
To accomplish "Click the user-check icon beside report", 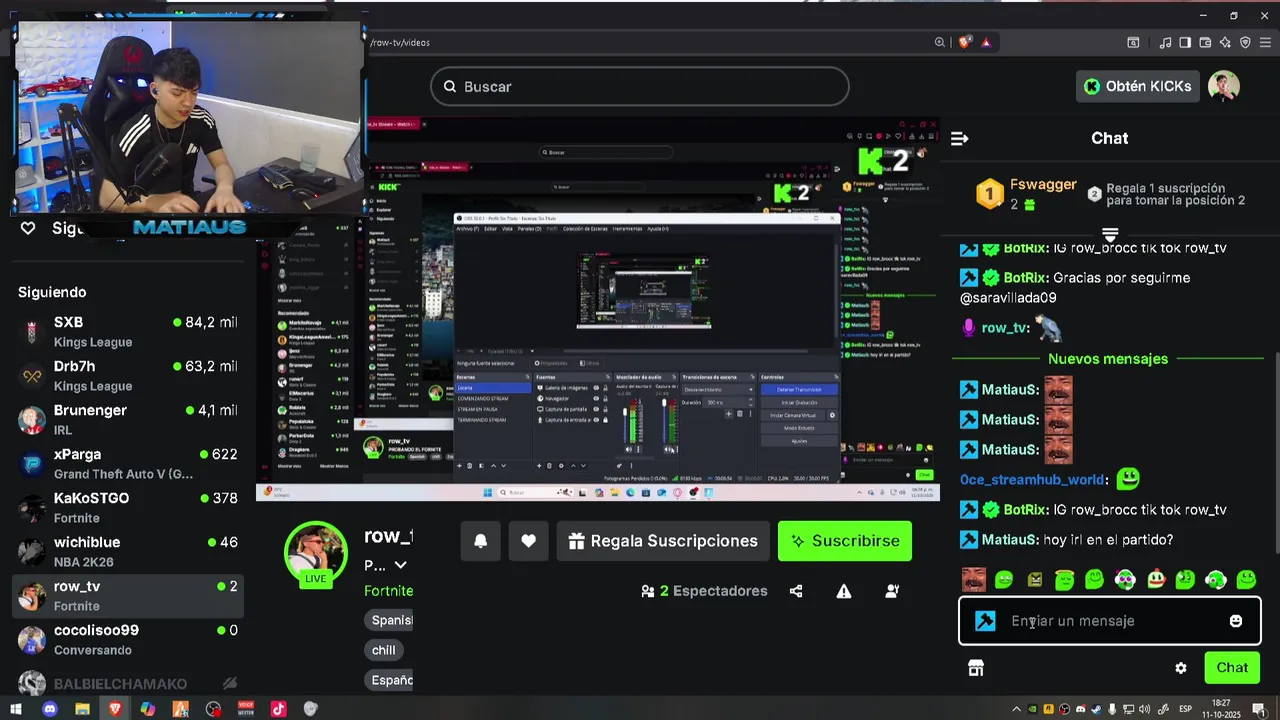I will point(892,591).
